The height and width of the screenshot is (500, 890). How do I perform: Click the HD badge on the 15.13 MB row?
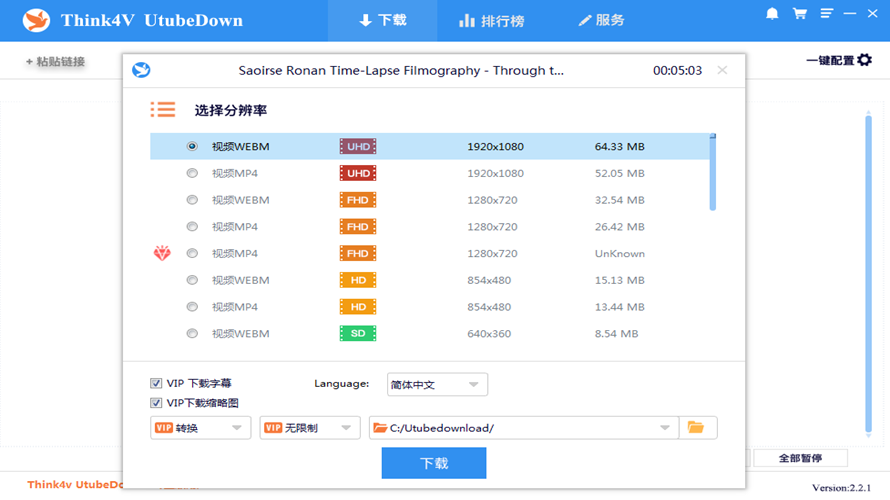(x=358, y=280)
